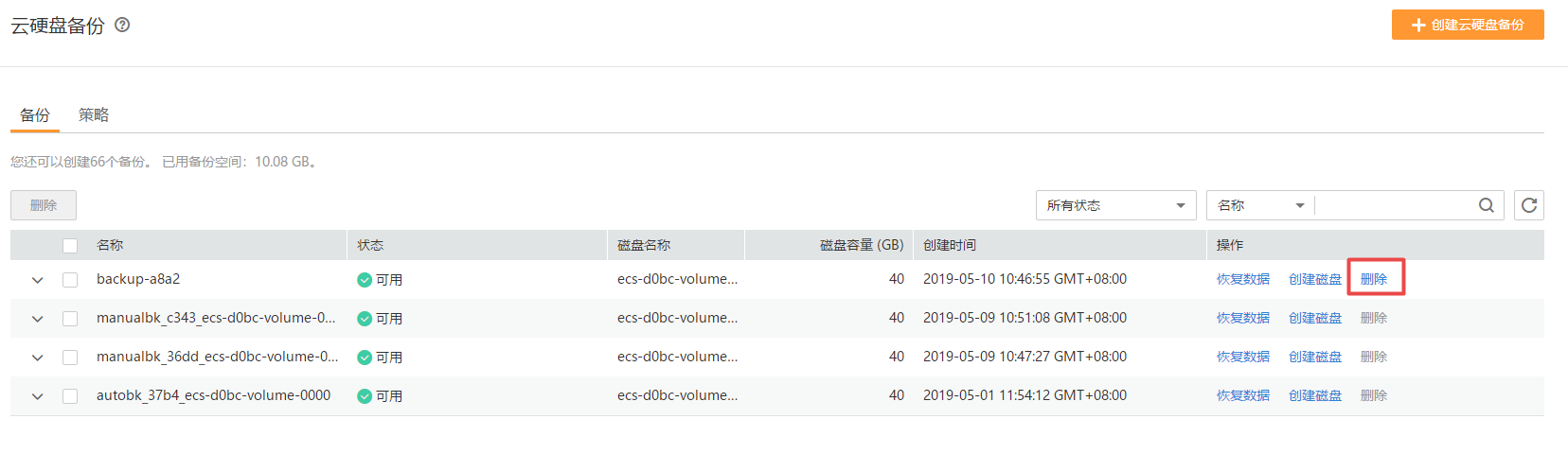Switch to the 策略 tab

(x=94, y=115)
